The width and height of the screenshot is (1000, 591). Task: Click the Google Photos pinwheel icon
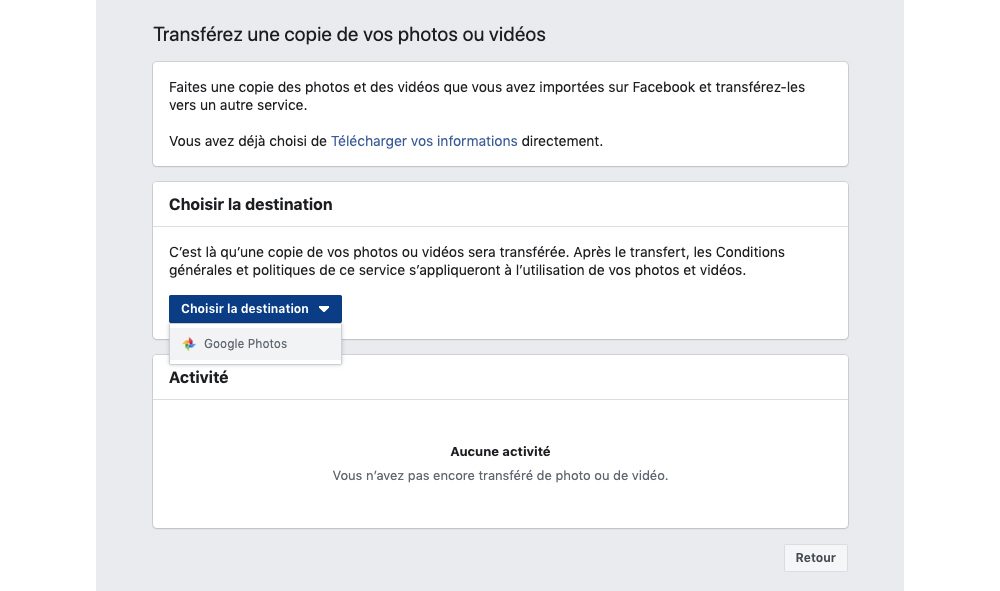click(189, 344)
